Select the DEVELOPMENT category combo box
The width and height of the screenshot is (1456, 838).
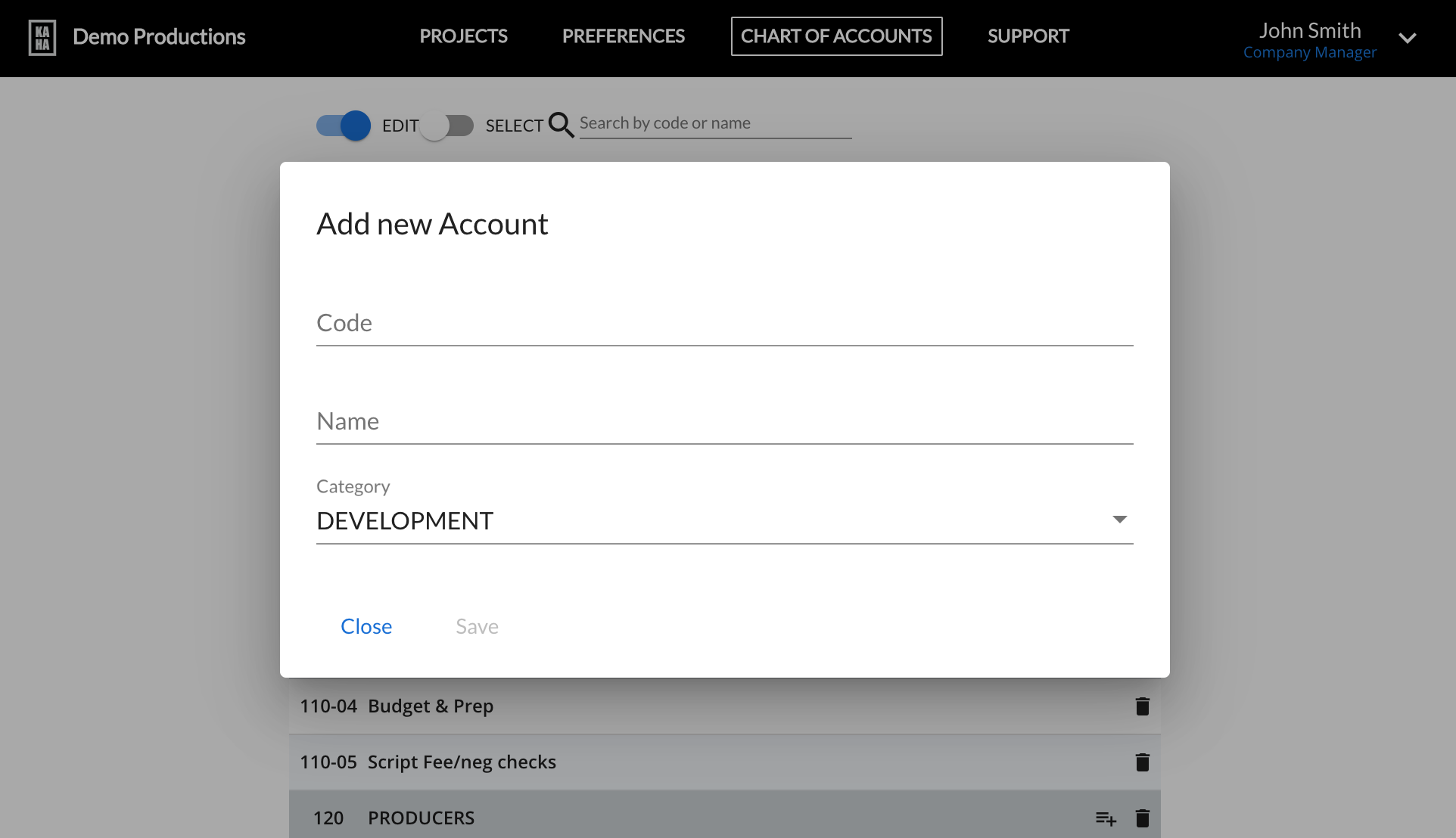tap(711, 521)
